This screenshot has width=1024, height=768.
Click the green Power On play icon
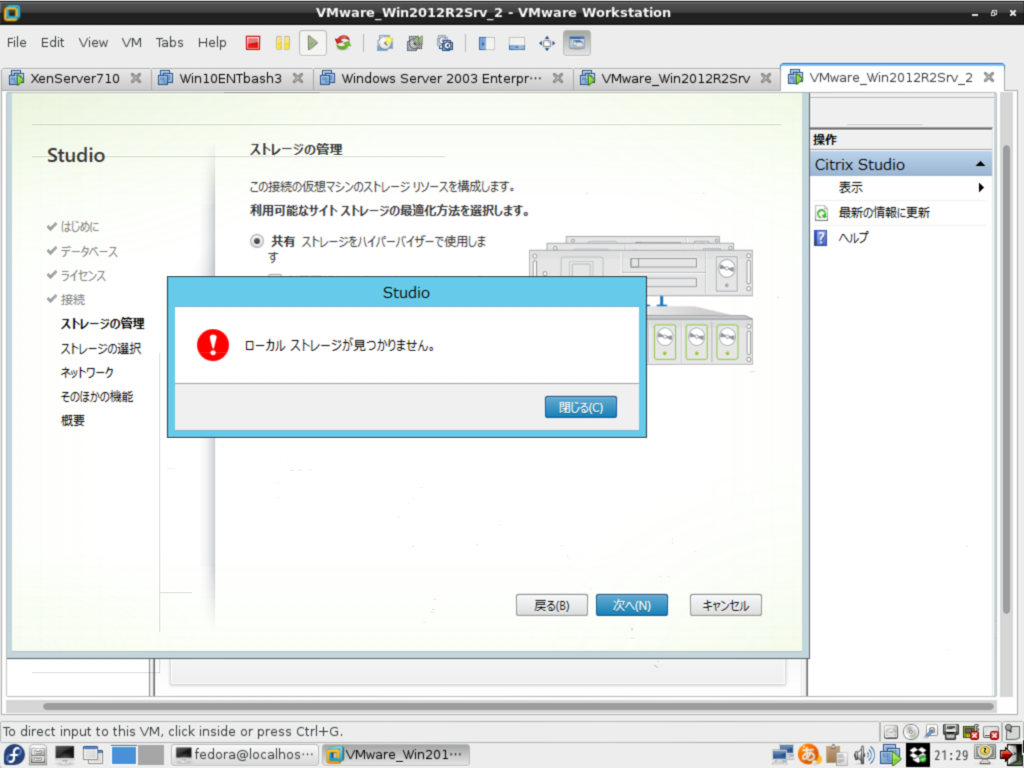tap(313, 43)
